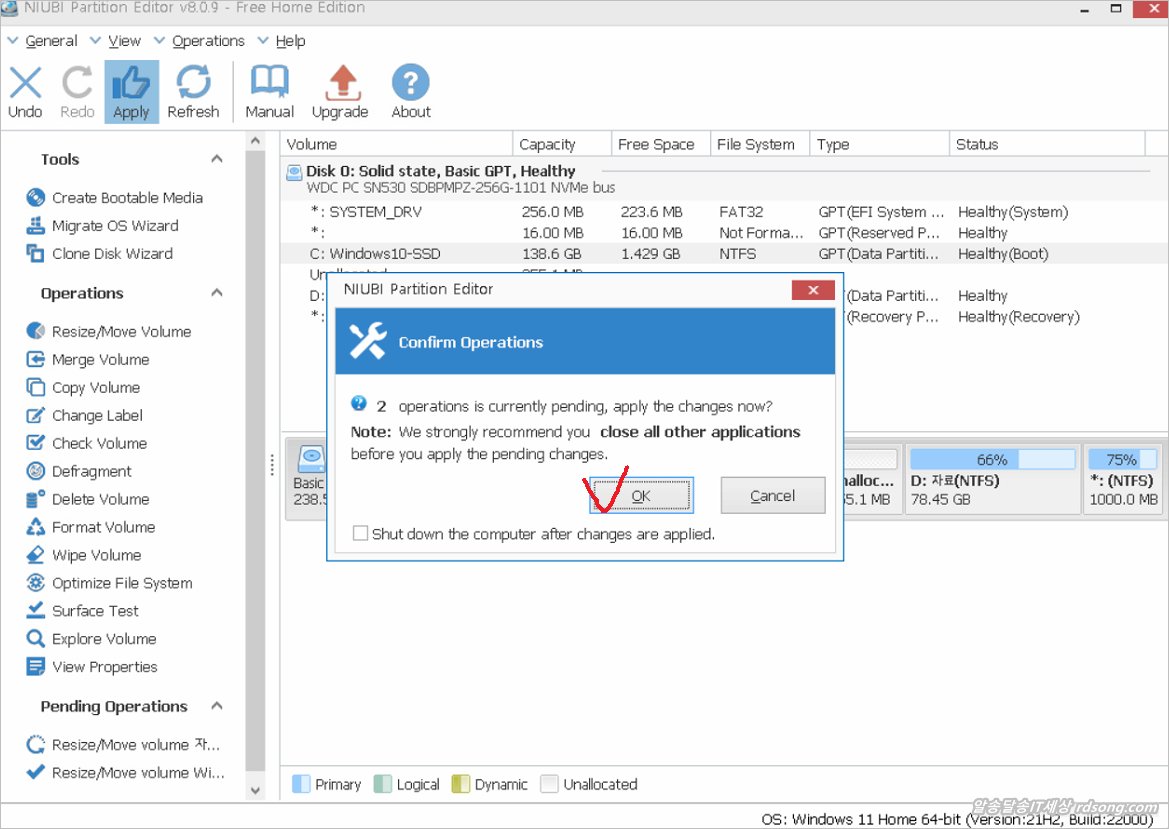This screenshot has width=1169, height=829.
Task: Enable shut down after changes checkbox
Action: click(360, 534)
